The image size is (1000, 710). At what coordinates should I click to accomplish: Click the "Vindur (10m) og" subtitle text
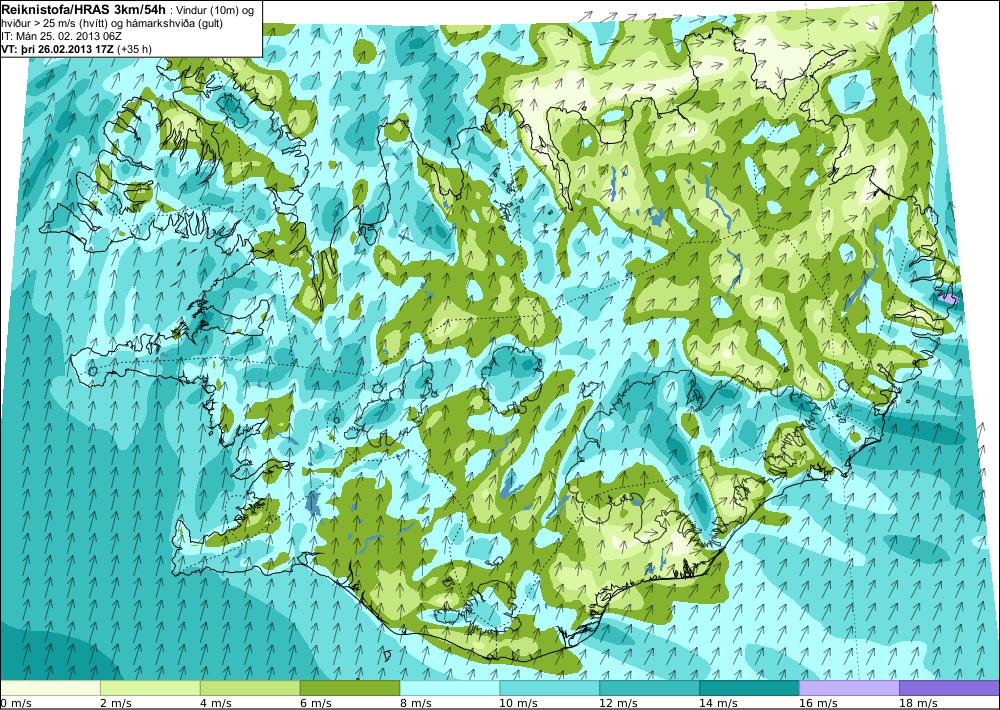pyautogui.click(x=217, y=11)
